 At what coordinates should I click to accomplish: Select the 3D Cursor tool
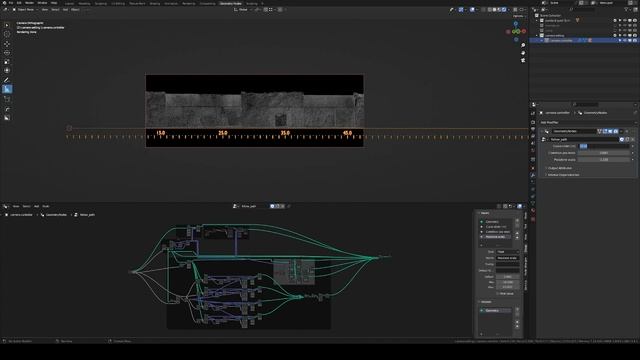(x=7, y=34)
